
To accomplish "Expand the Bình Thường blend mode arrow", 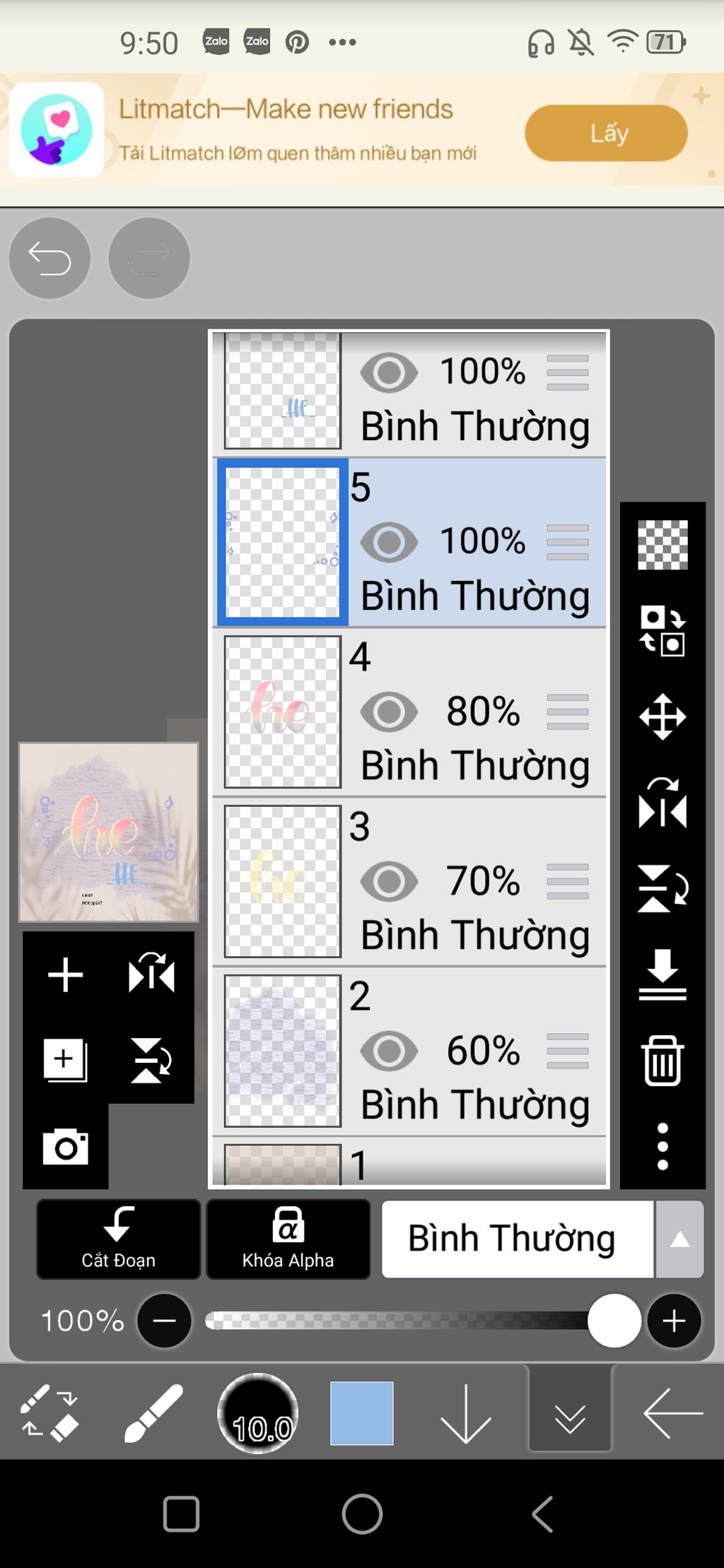I will [x=679, y=1239].
